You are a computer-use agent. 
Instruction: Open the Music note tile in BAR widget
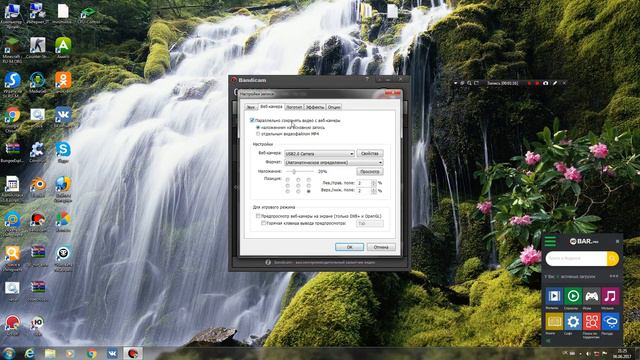[x=611, y=296]
